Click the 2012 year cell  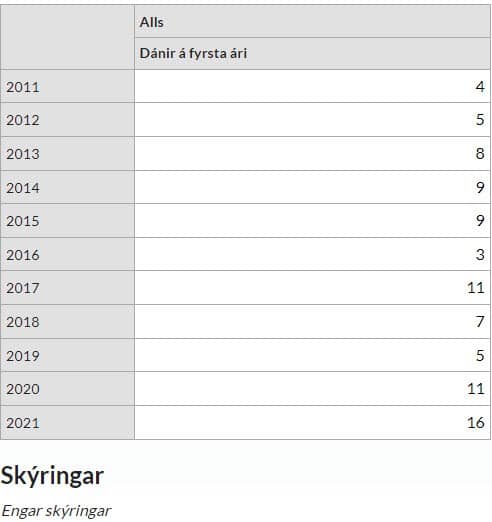click(67, 120)
